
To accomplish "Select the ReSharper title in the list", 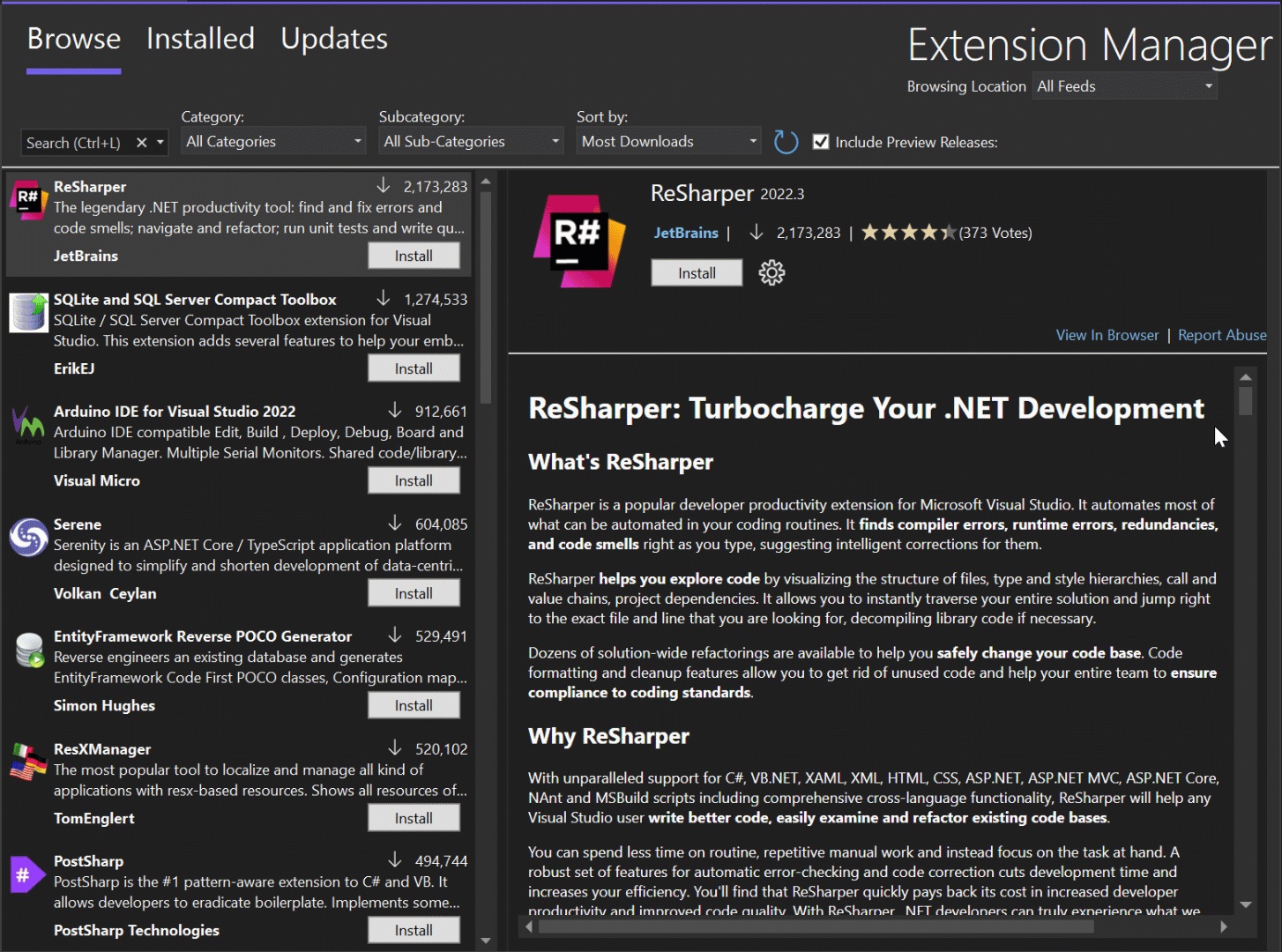I will [x=90, y=187].
